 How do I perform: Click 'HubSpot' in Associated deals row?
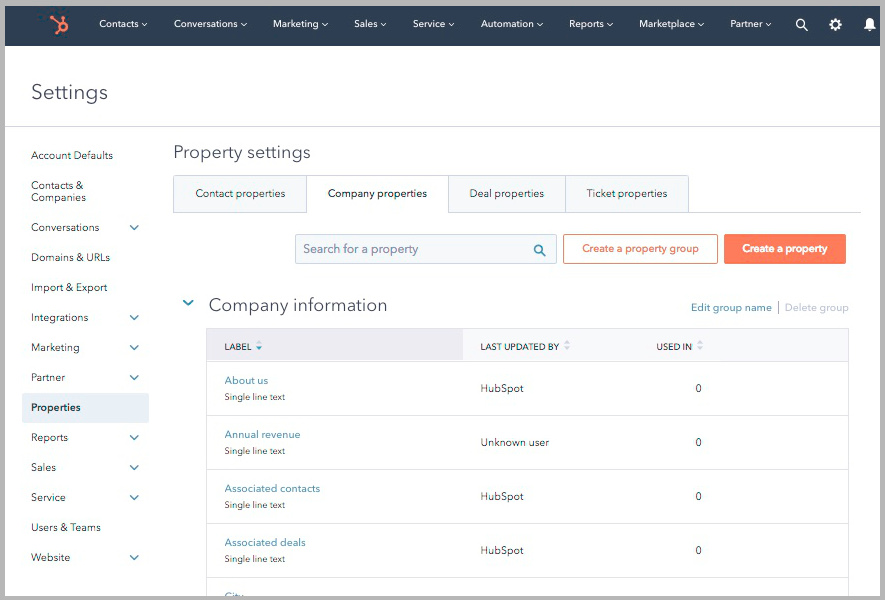pyautogui.click(x=502, y=550)
